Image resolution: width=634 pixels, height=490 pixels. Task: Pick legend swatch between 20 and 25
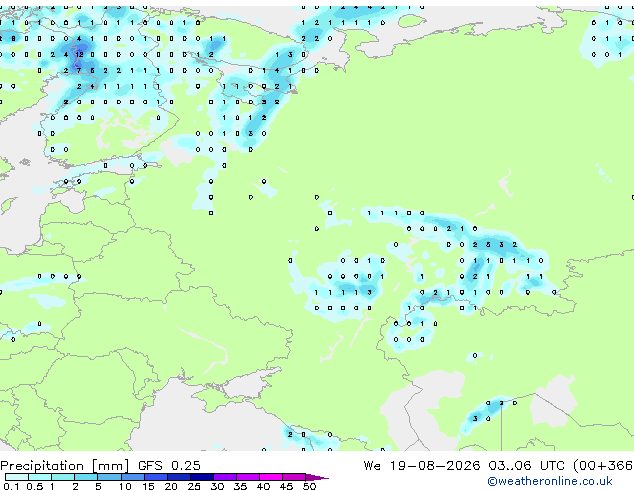pyautogui.click(x=178, y=477)
